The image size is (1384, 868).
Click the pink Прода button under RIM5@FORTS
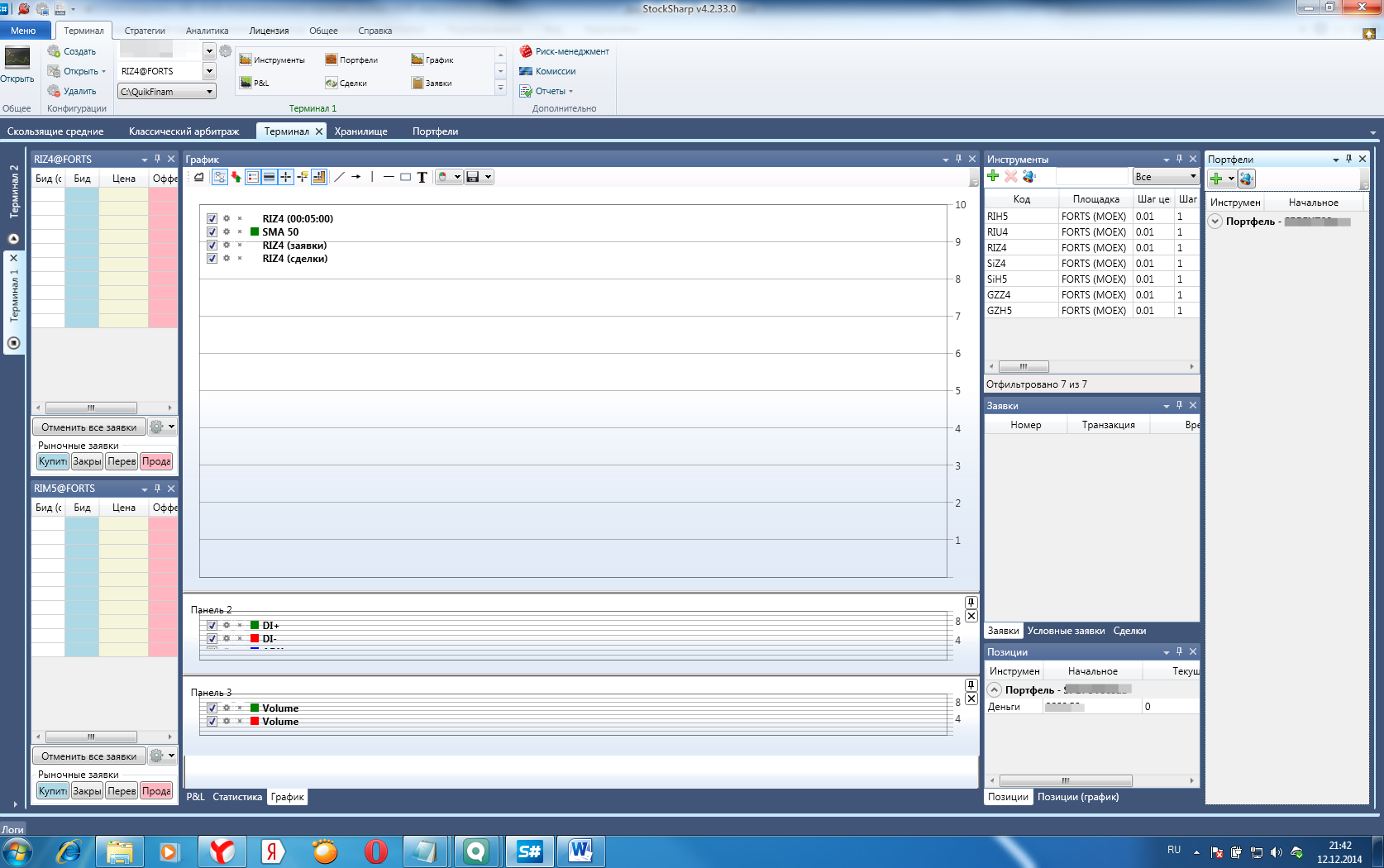pos(156,791)
